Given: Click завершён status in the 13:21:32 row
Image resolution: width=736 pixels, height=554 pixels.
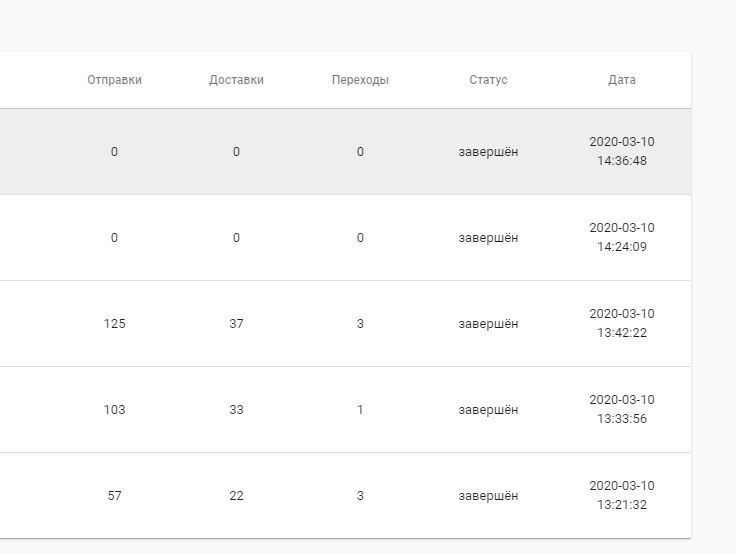Looking at the screenshot, I should pos(488,495).
